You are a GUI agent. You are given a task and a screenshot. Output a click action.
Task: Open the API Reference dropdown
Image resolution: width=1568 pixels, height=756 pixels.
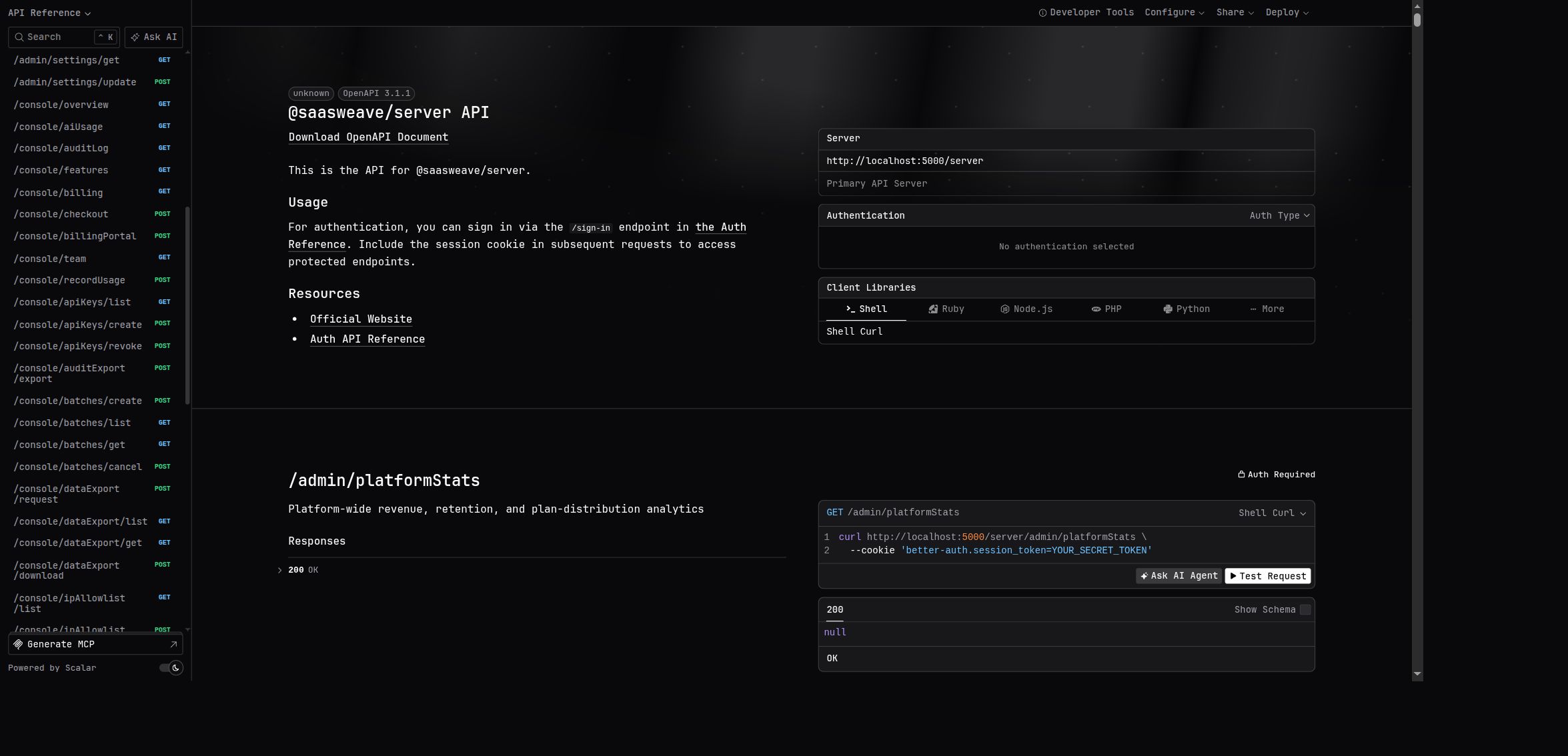click(49, 13)
